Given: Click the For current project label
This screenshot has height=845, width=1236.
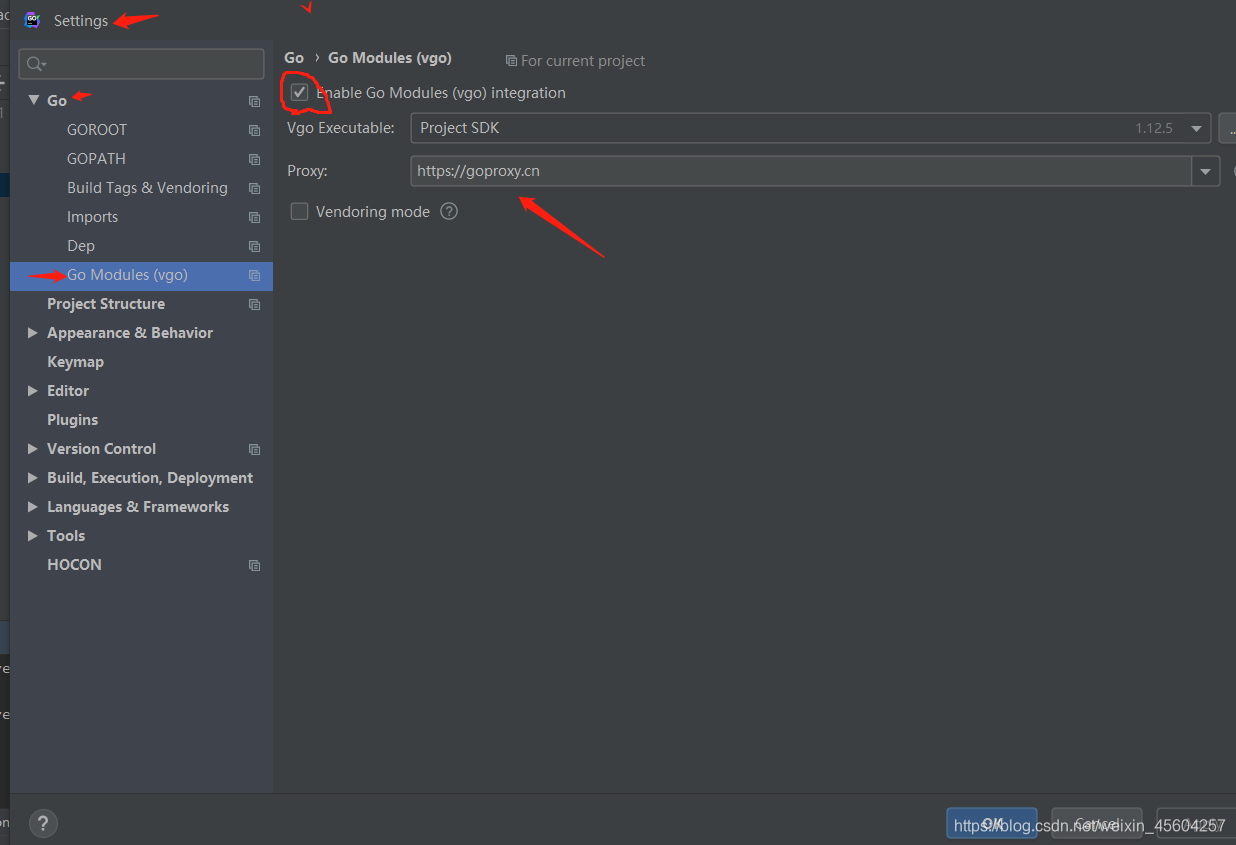Looking at the screenshot, I should tap(583, 61).
